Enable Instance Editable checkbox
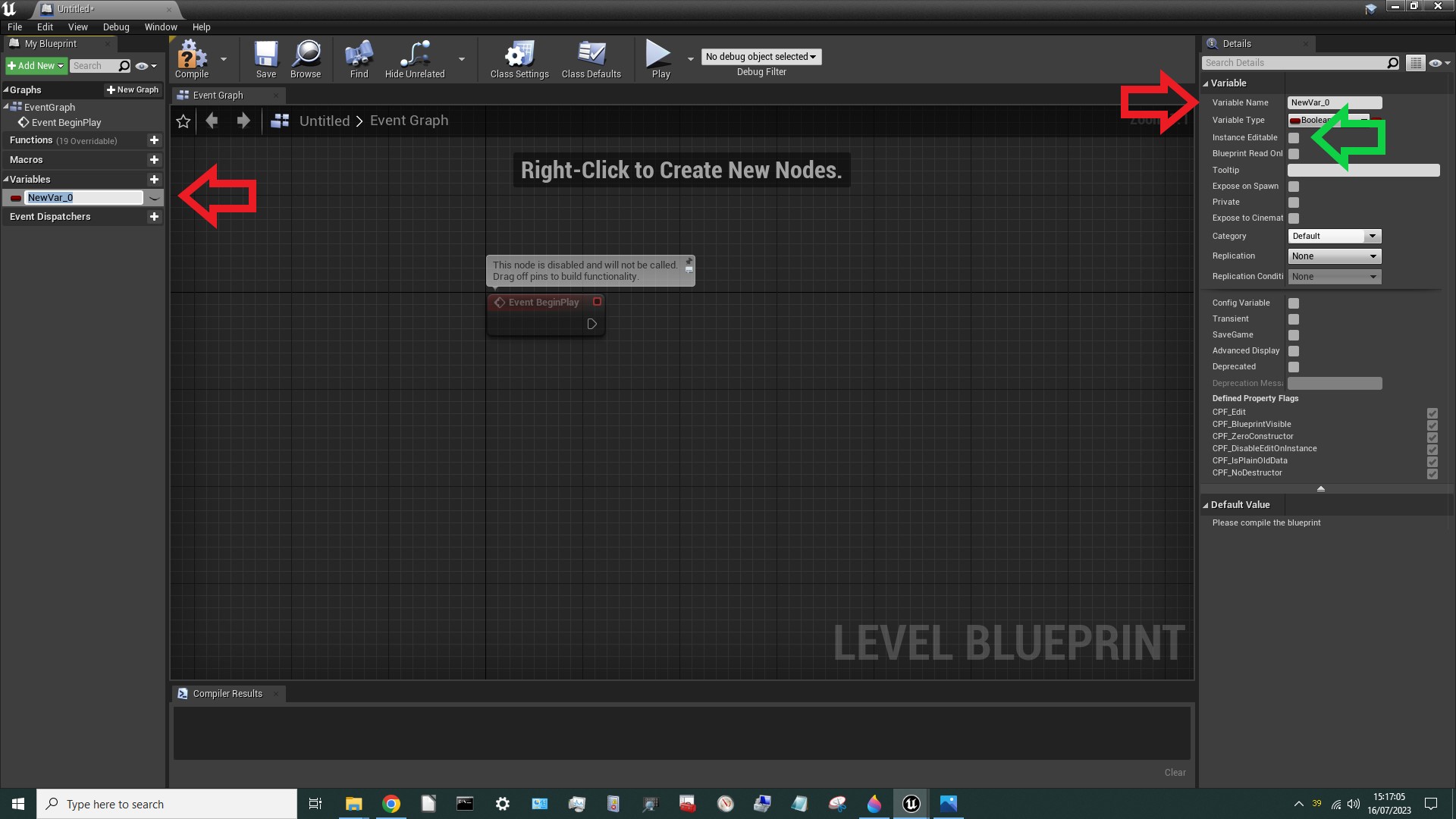Image resolution: width=1456 pixels, height=819 pixels. pos(1294,138)
